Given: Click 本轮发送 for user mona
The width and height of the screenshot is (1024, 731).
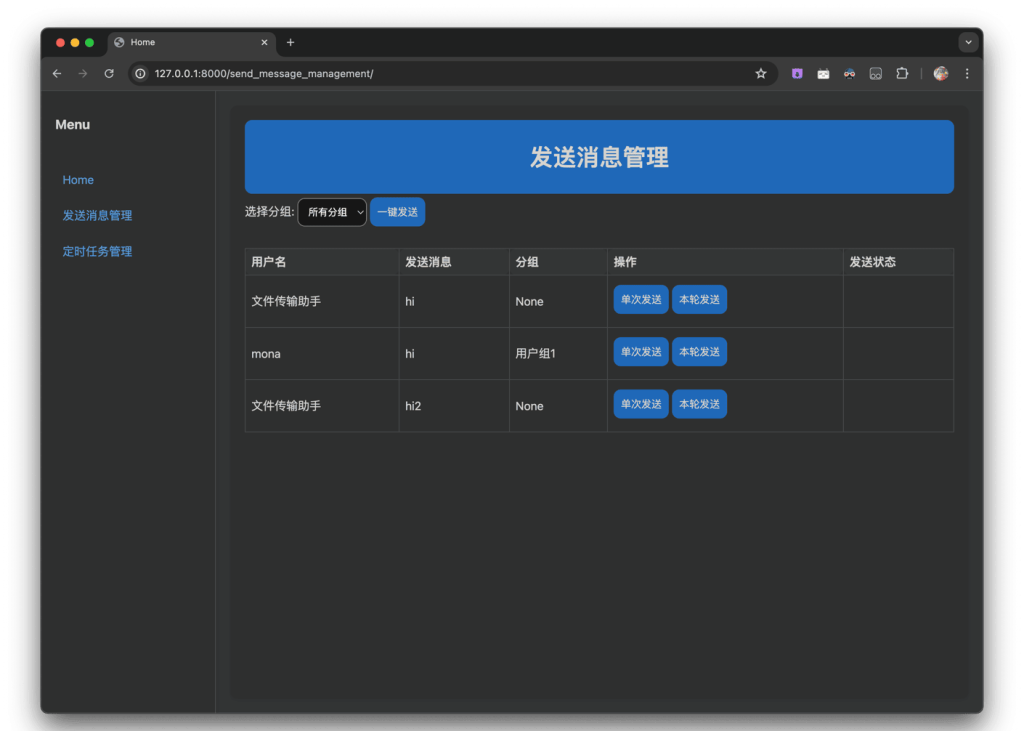Looking at the screenshot, I should click(x=699, y=352).
